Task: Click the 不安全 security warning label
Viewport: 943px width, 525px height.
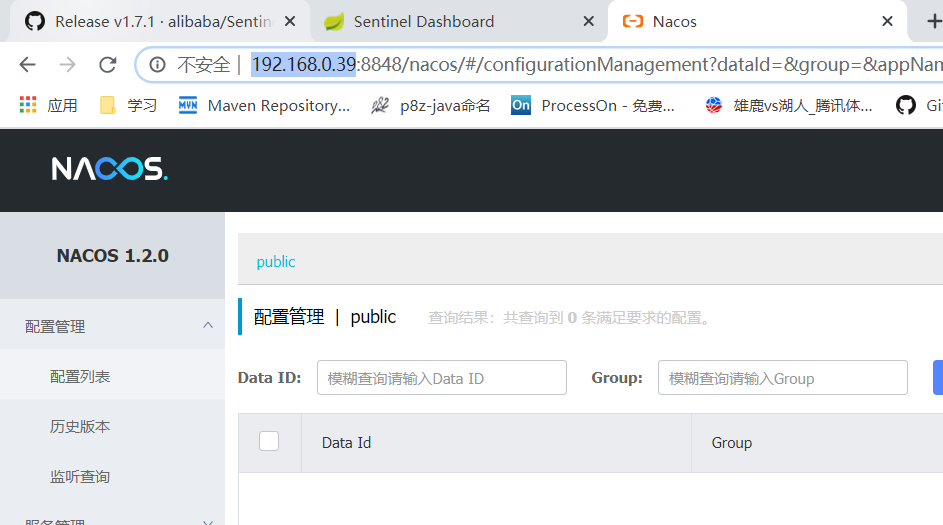Action: coord(203,64)
